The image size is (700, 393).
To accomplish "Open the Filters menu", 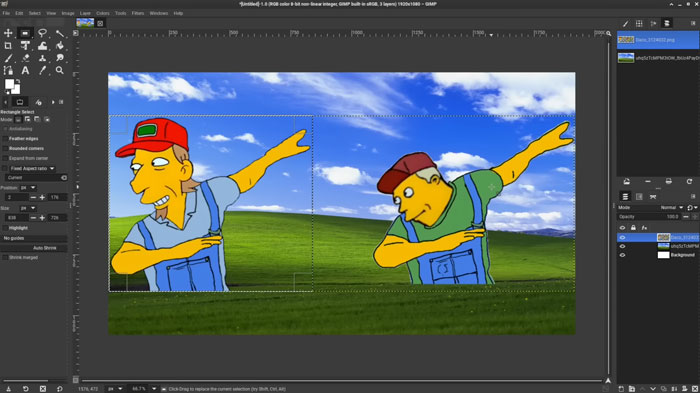I will pyautogui.click(x=138, y=13).
